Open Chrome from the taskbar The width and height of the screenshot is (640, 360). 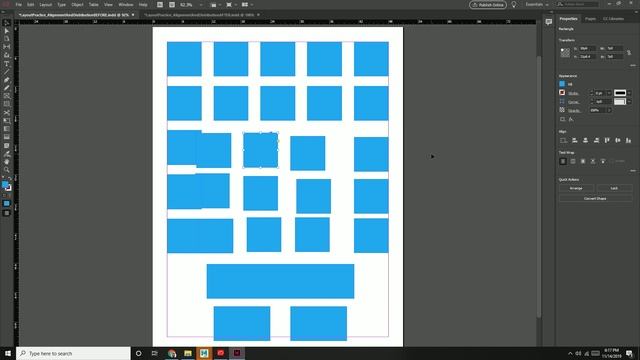(x=172, y=353)
